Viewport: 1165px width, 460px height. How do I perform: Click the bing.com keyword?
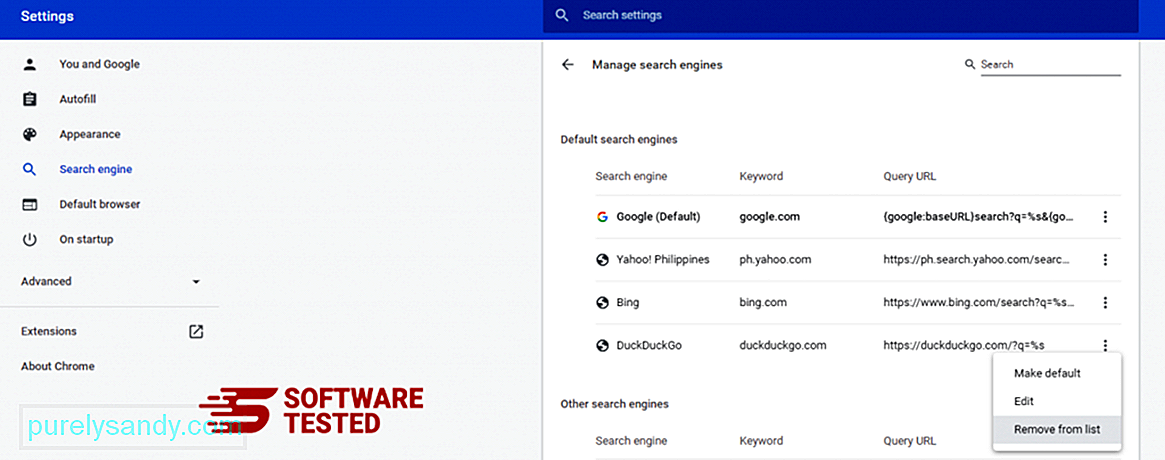763,302
